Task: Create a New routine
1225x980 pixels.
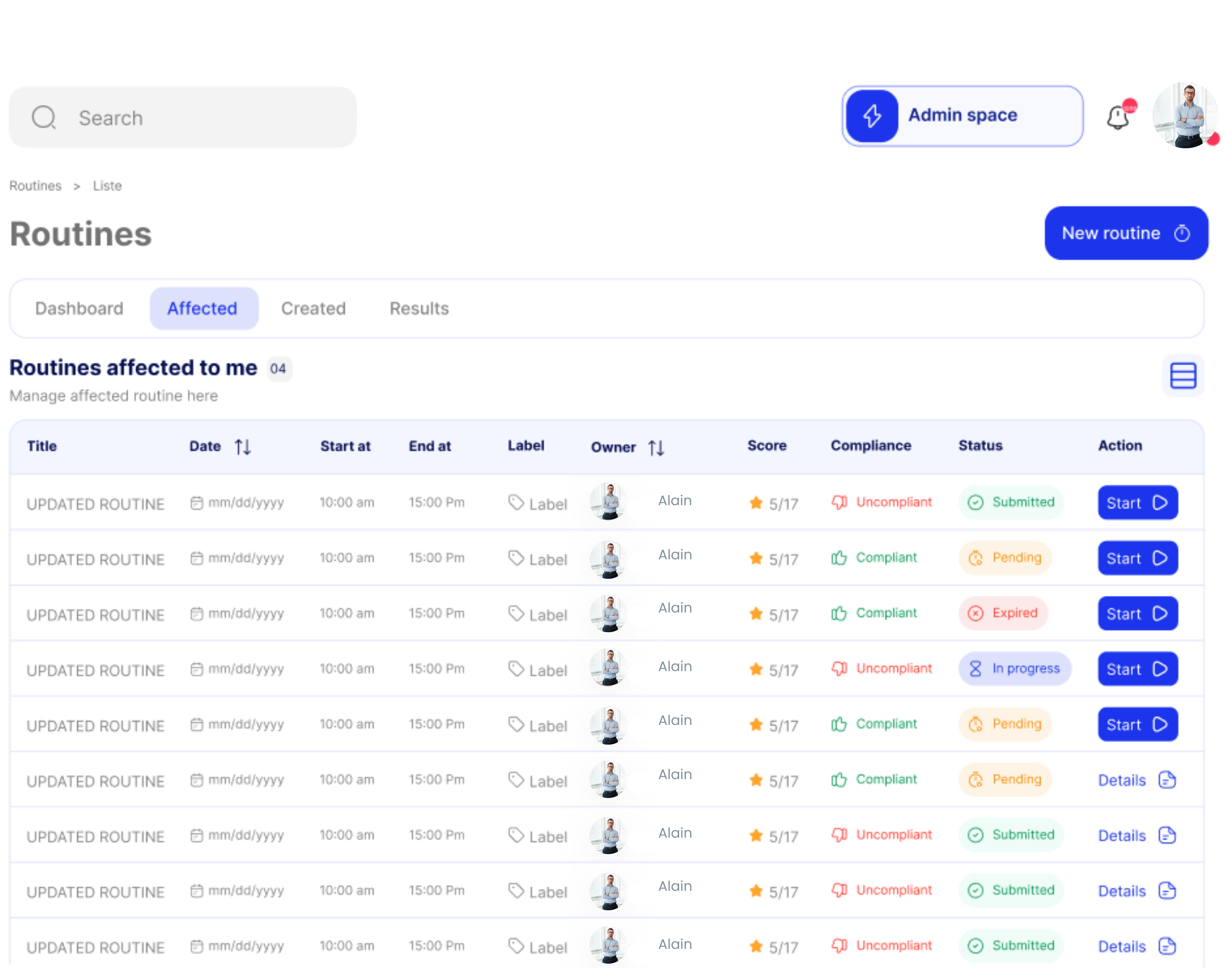Action: pyautogui.click(x=1126, y=233)
